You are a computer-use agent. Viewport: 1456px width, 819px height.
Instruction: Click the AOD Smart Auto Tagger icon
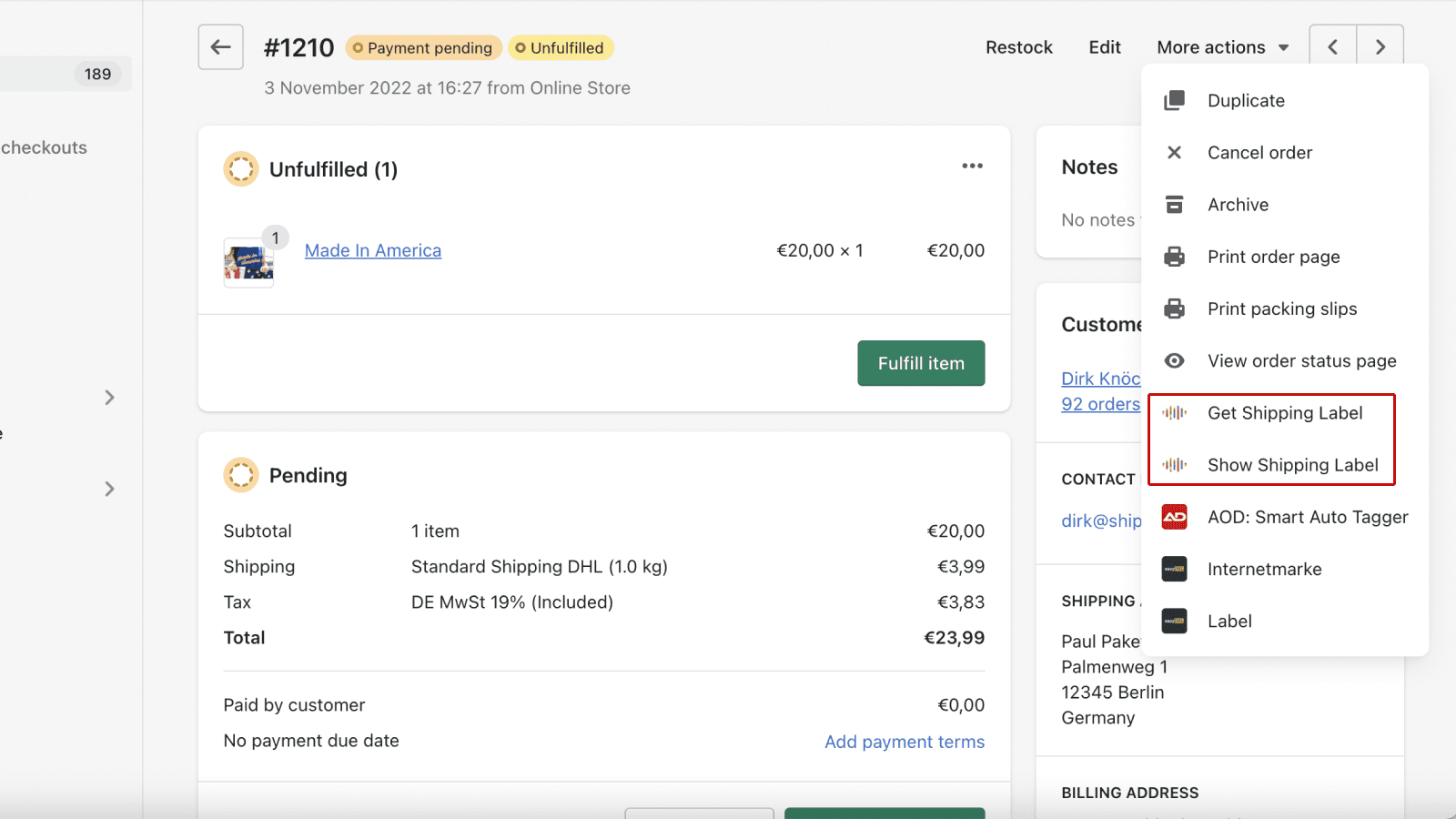point(1175,517)
